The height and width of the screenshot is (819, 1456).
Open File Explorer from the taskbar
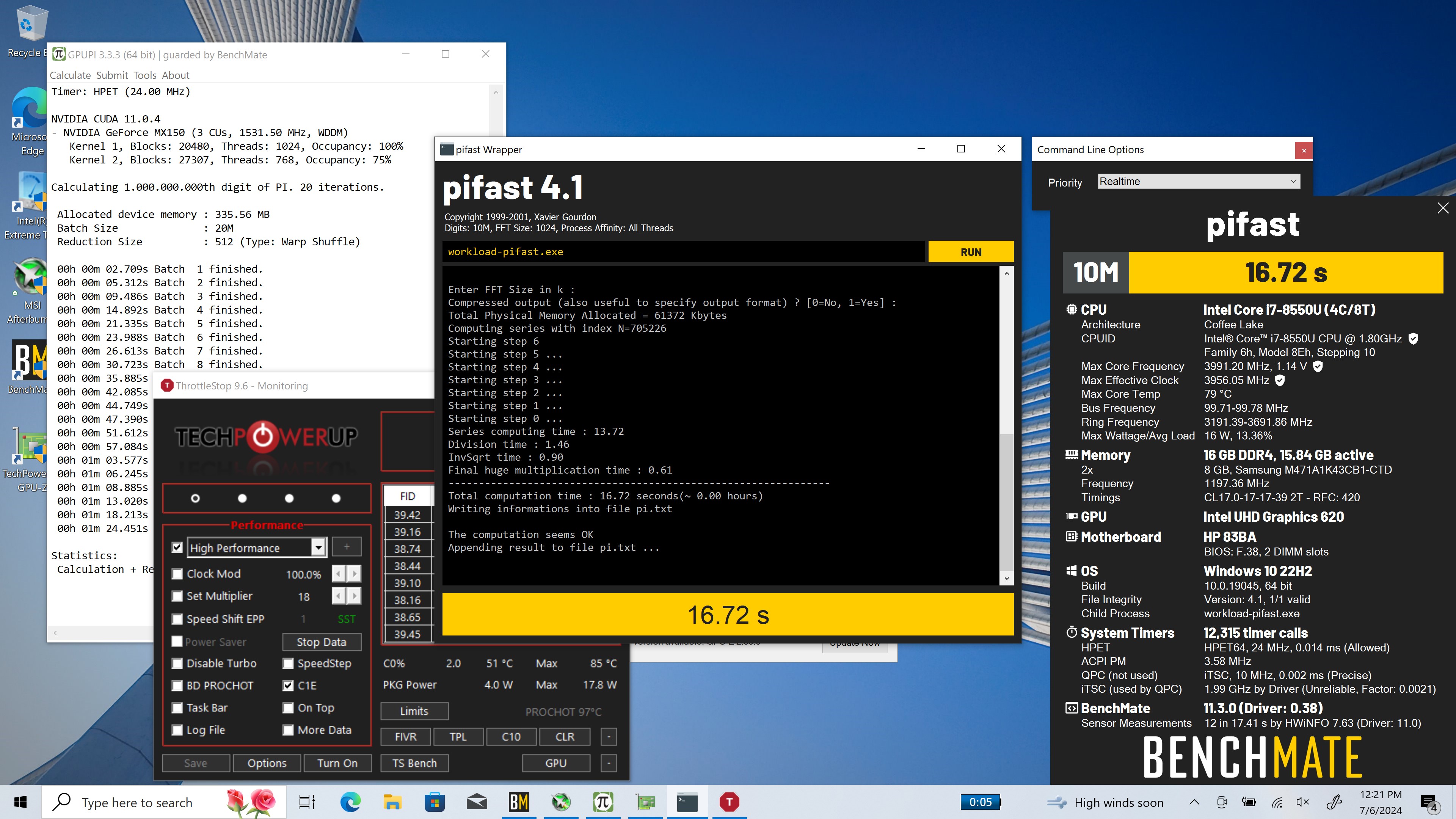coord(392,802)
